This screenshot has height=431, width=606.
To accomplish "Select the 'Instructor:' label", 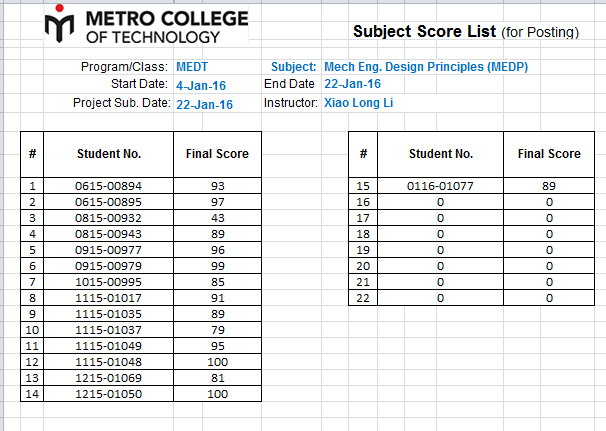I will coord(291,103).
